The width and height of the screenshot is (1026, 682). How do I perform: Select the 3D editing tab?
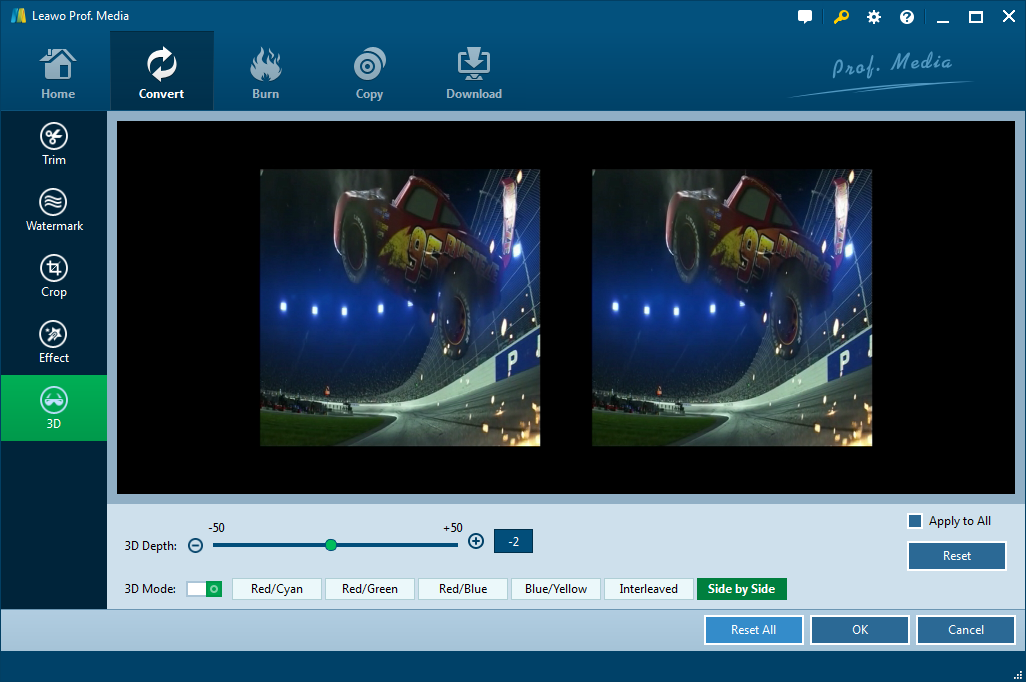coord(54,408)
